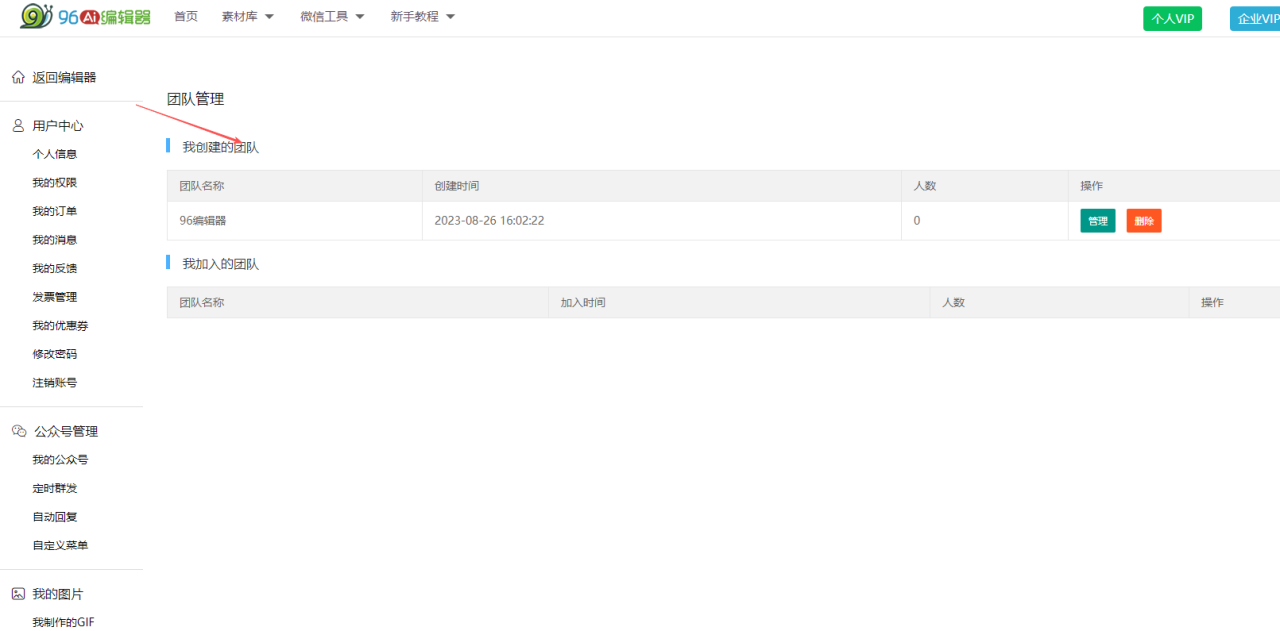The image size is (1280, 631).
Task: Open 我的反馈 in the sidebar
Action: 54,268
